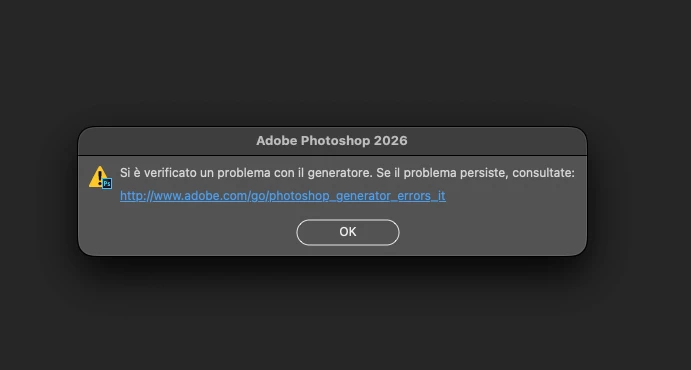The height and width of the screenshot is (370, 691).
Task: Click the Adobe Photoshop 2026 title bar
Action: point(332,141)
